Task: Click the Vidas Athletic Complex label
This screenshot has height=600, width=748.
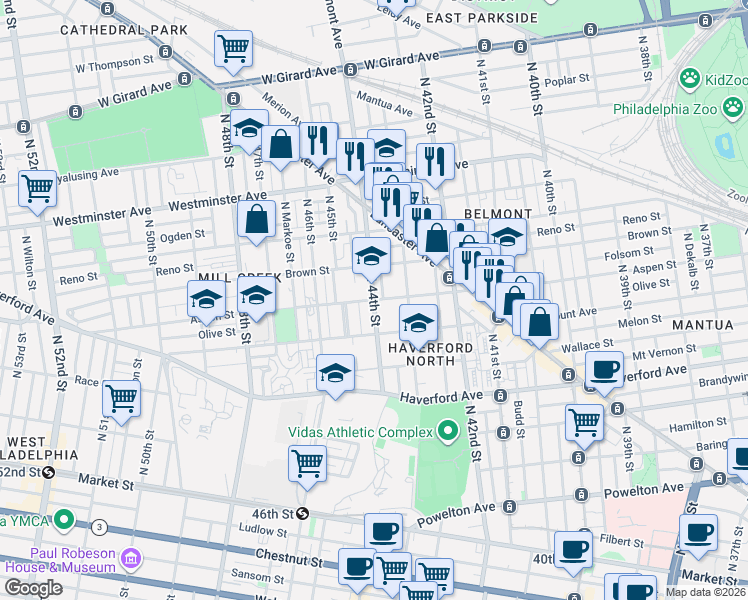Action: (x=360, y=432)
